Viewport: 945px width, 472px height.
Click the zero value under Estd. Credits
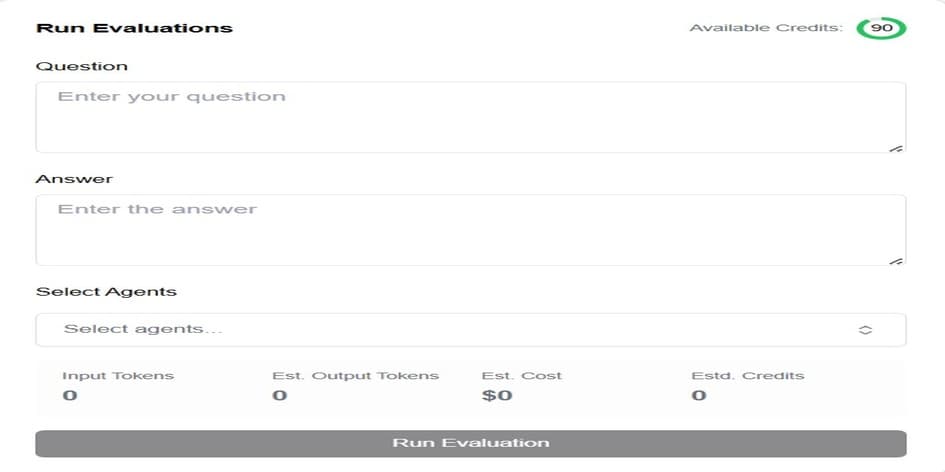(698, 395)
